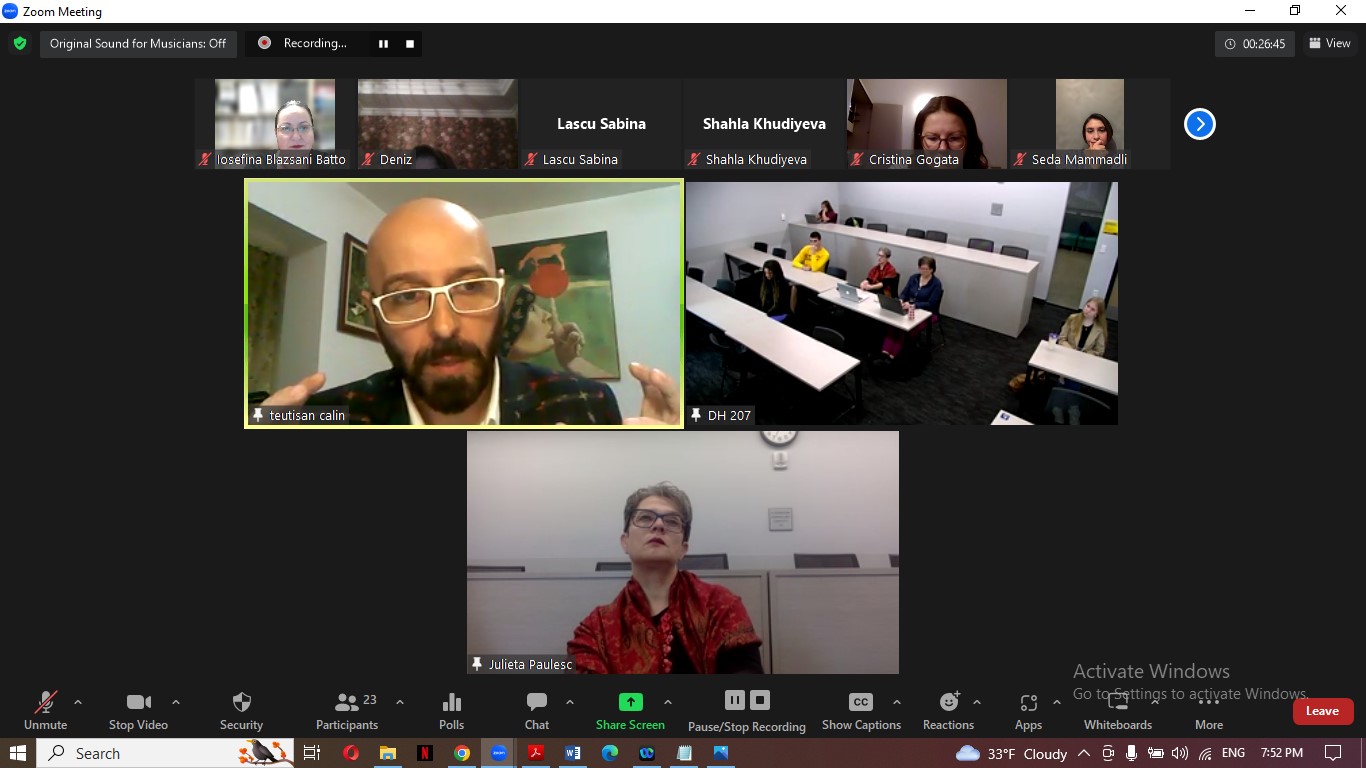This screenshot has width=1366, height=768.
Task: Open the Apps icon
Action: click(x=1028, y=702)
